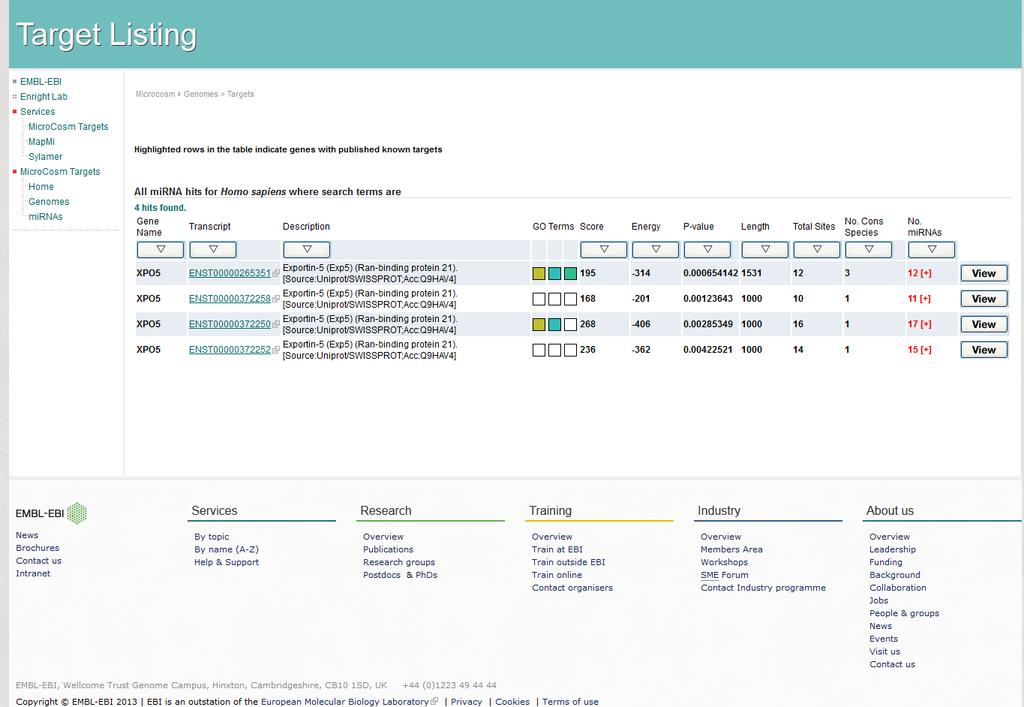
Task: Click Microcosm in the breadcrumb
Action: pos(155,94)
